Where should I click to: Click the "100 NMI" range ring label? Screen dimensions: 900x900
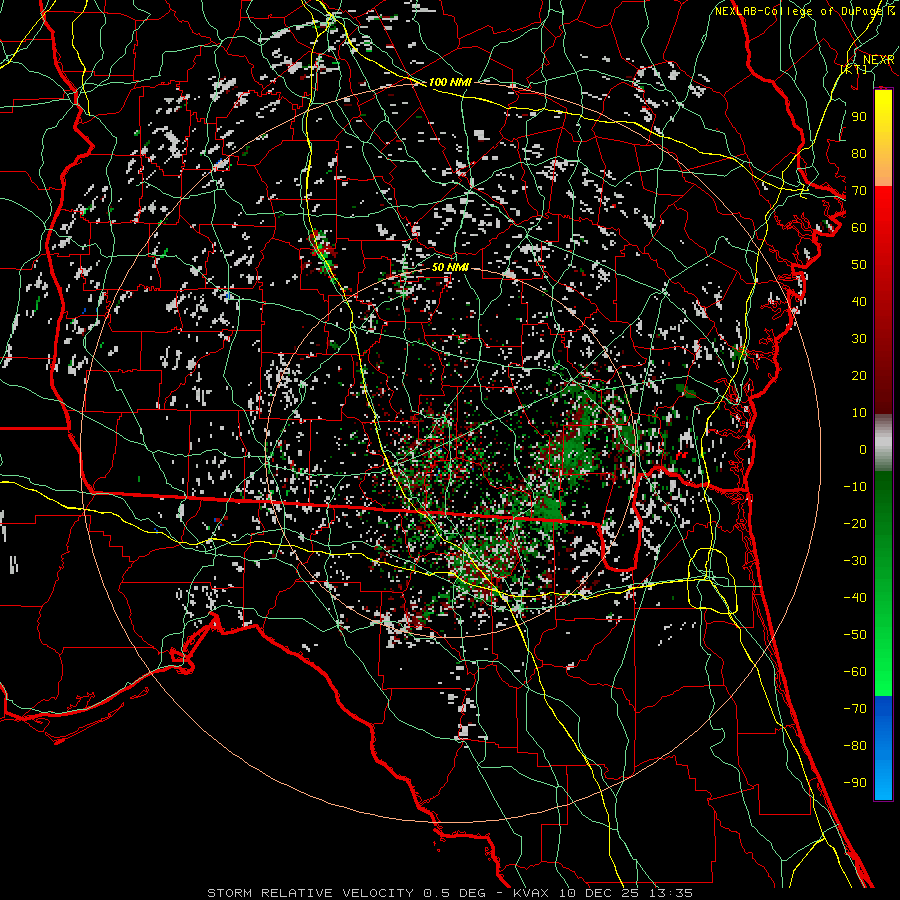(450, 82)
